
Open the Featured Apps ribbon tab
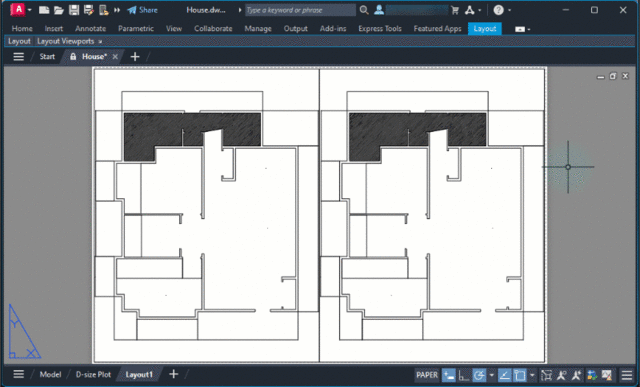(x=438, y=29)
